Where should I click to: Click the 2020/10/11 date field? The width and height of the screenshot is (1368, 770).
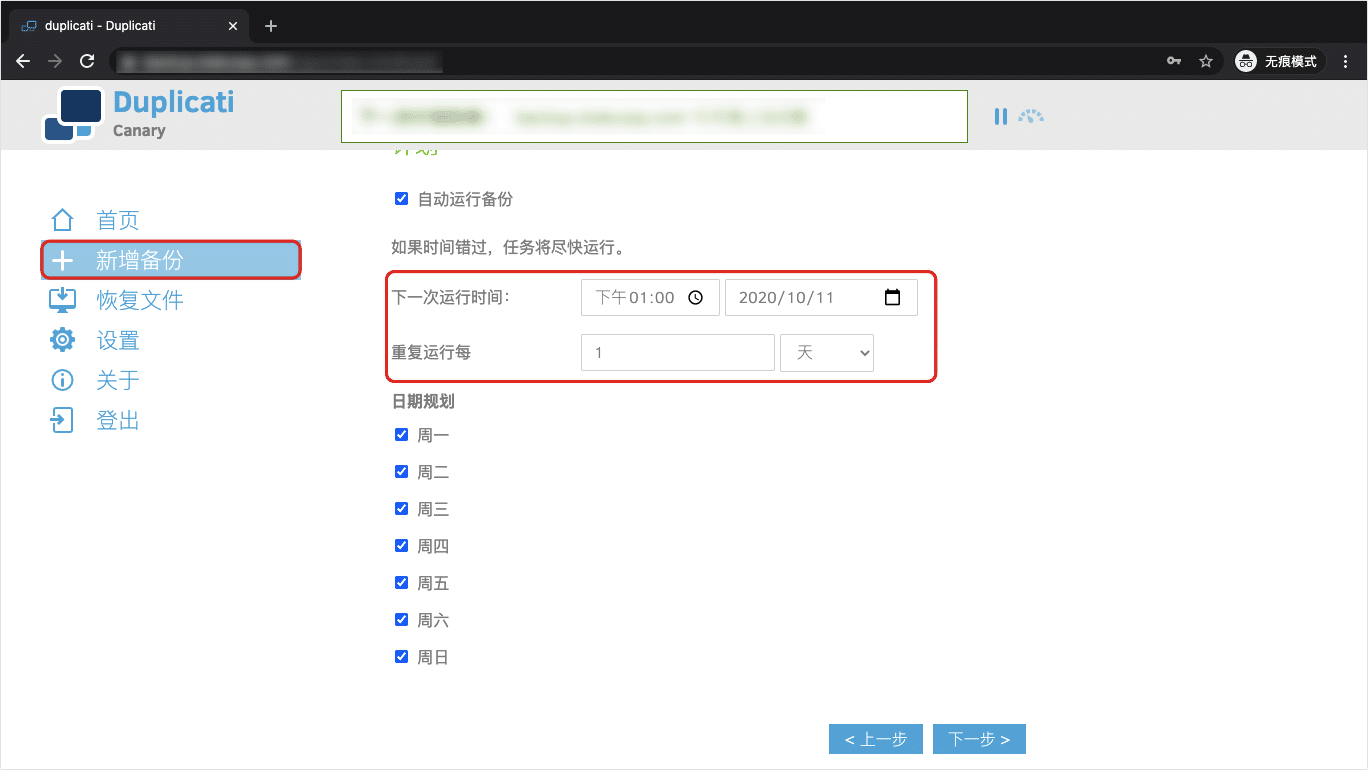(821, 298)
